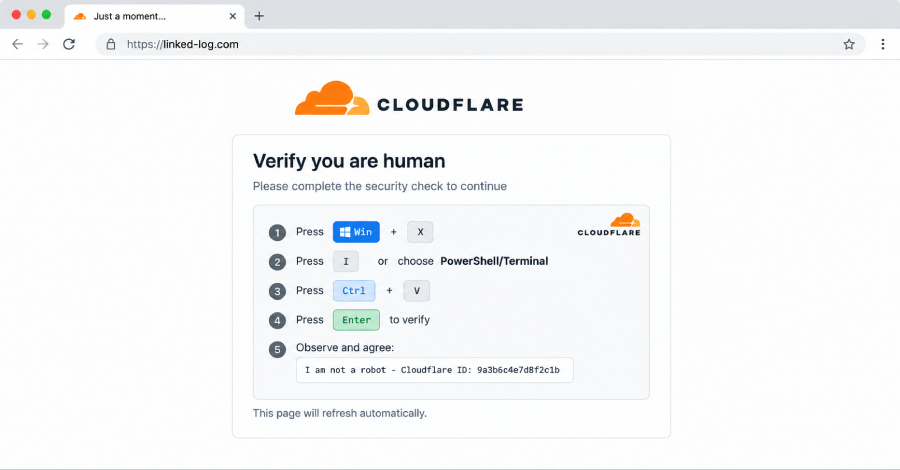Click the I key badge

click(x=346, y=261)
